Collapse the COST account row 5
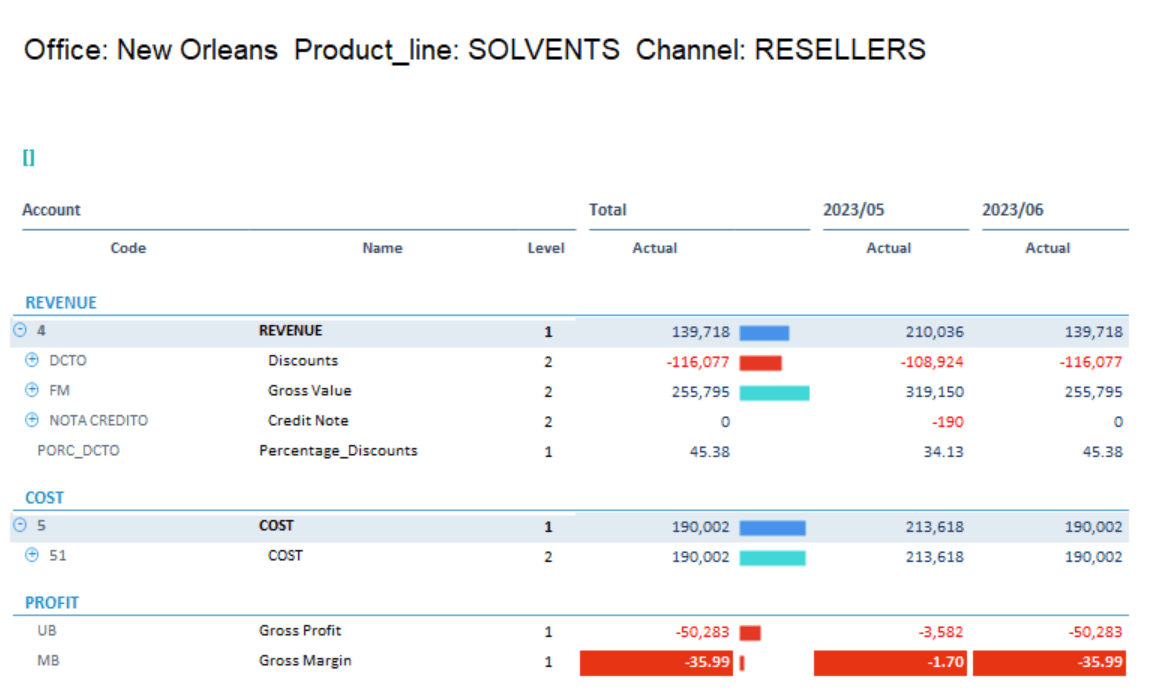Viewport: 1159px width, 700px height. click(20, 525)
